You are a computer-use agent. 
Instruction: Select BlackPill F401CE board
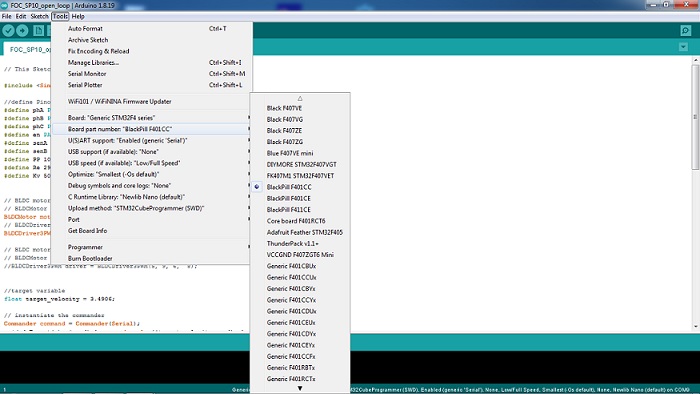(x=300, y=199)
